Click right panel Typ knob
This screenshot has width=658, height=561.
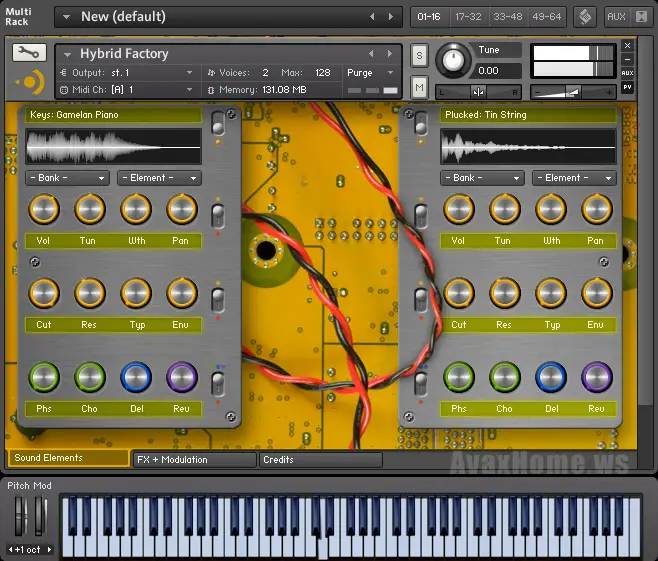click(551, 293)
